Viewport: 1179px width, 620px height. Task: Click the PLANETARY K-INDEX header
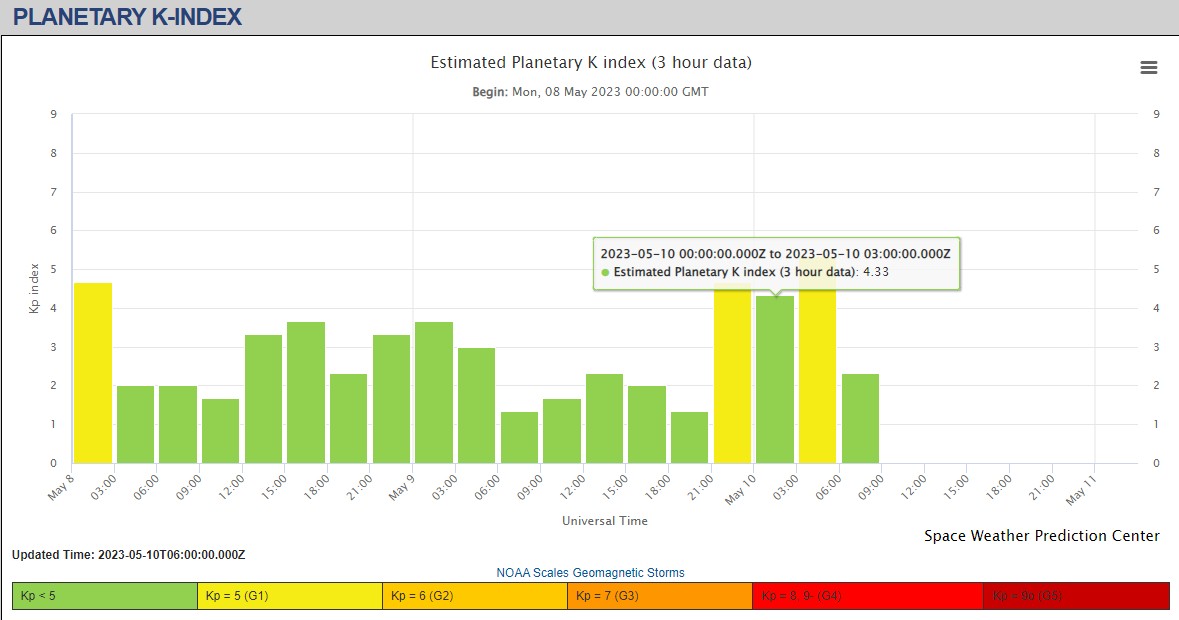(127, 17)
